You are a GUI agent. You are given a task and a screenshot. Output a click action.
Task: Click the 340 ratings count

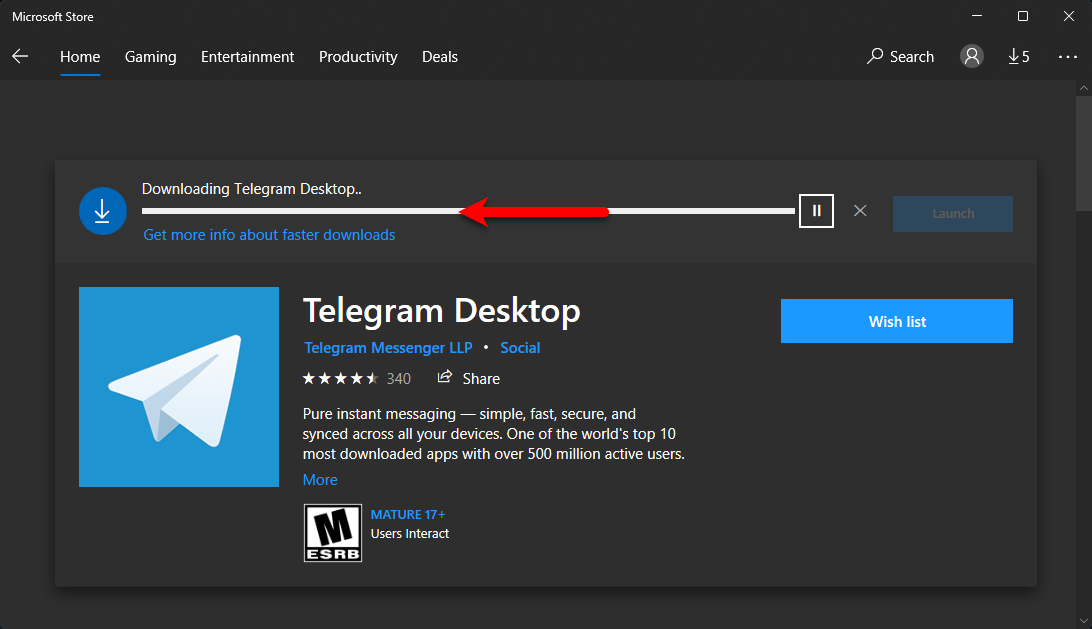coord(399,378)
